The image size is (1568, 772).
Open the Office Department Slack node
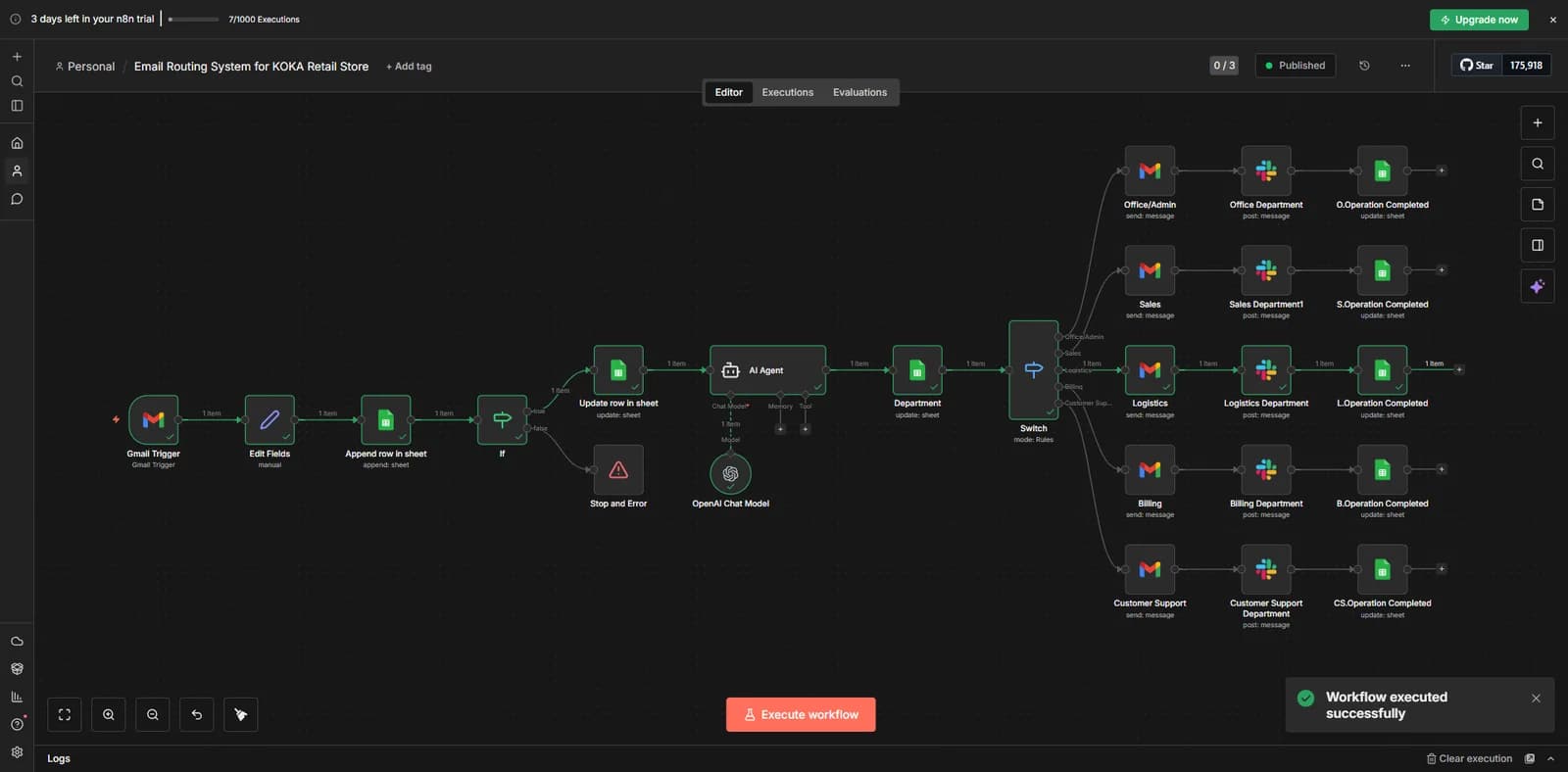[x=1266, y=170]
